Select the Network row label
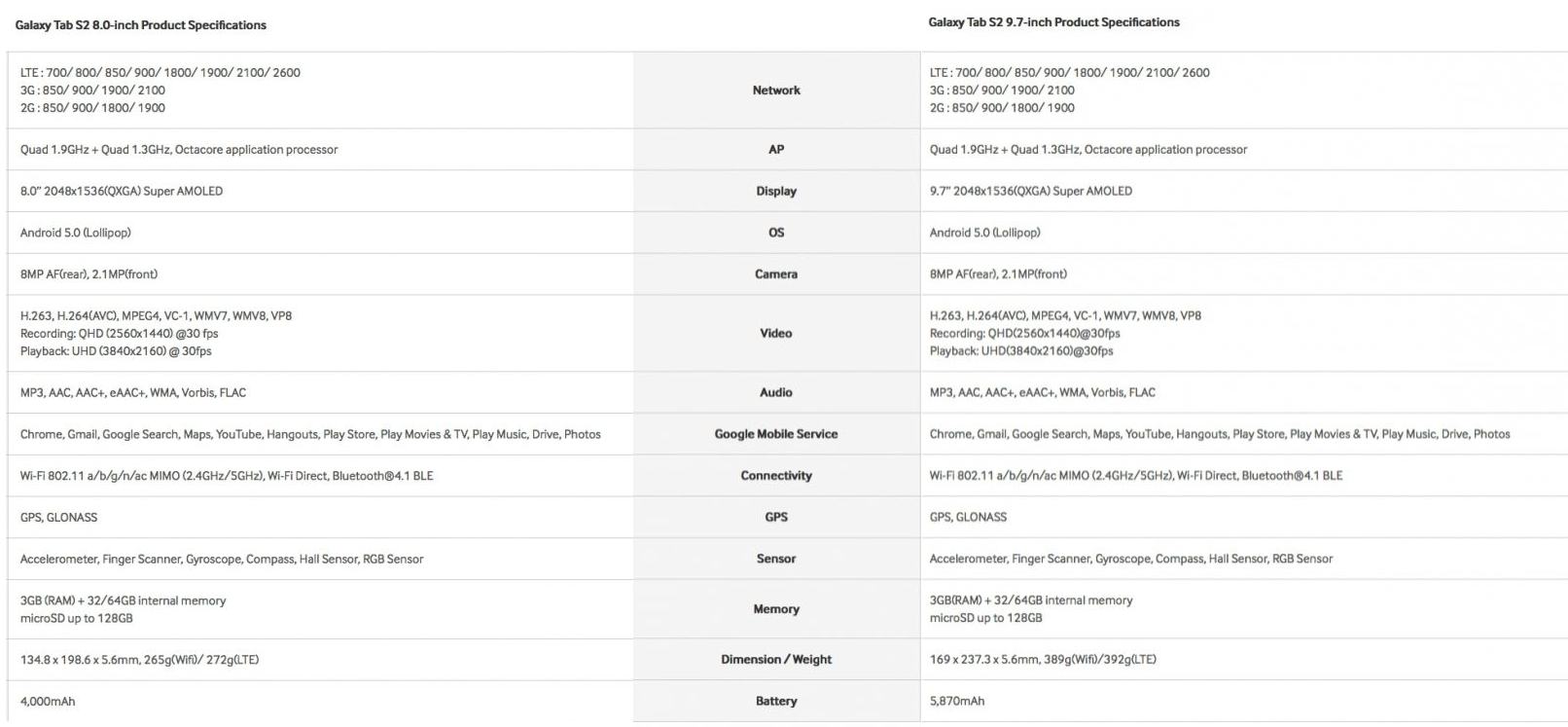Screen dimensions: 1568x727 776,91
